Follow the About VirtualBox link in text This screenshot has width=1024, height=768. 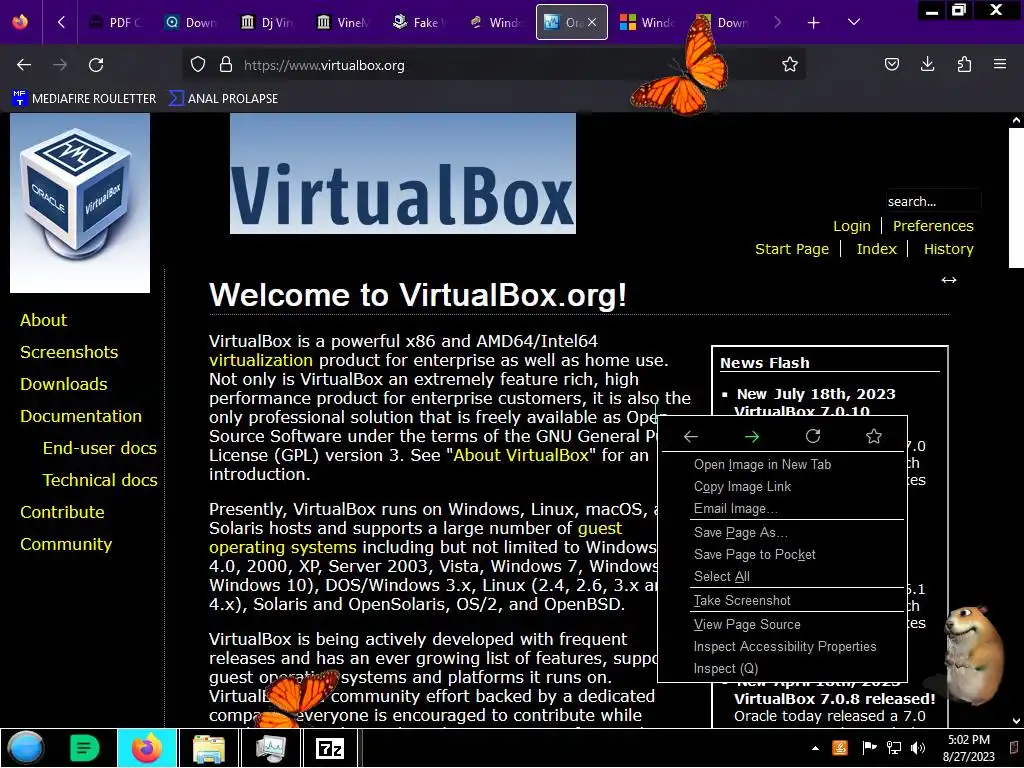tap(521, 455)
